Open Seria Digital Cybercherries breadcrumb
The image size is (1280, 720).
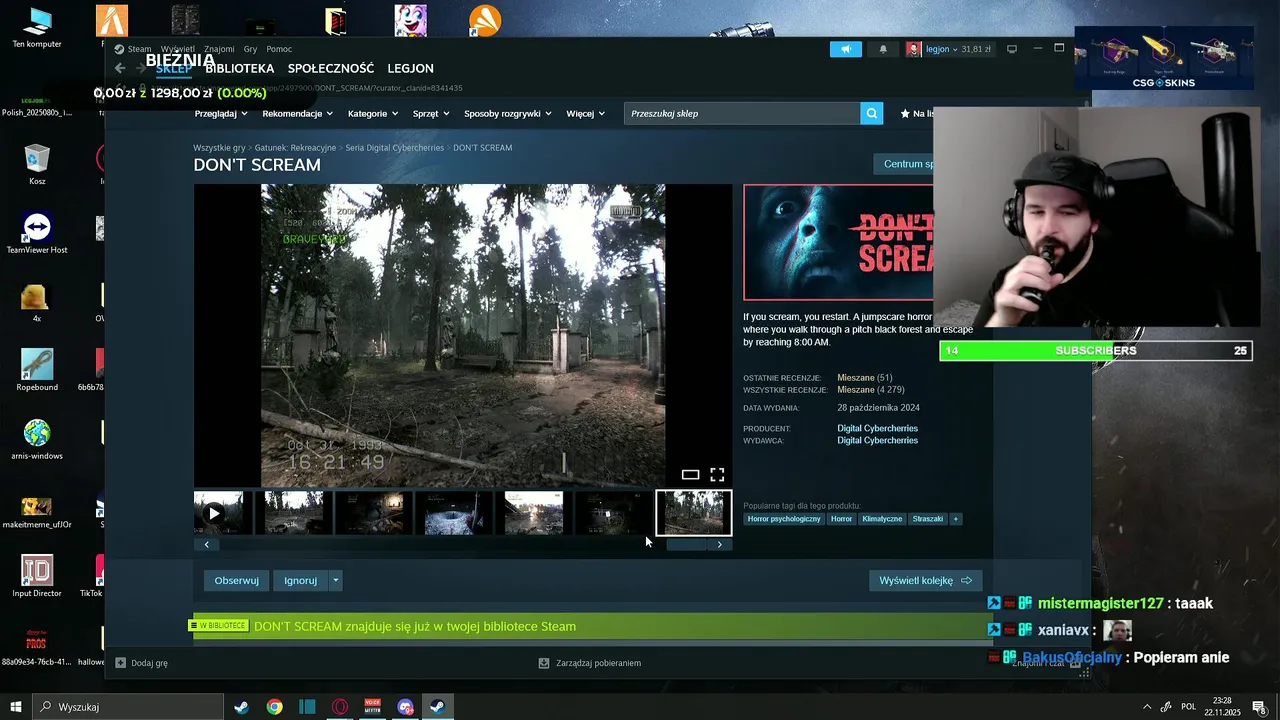pos(394,148)
